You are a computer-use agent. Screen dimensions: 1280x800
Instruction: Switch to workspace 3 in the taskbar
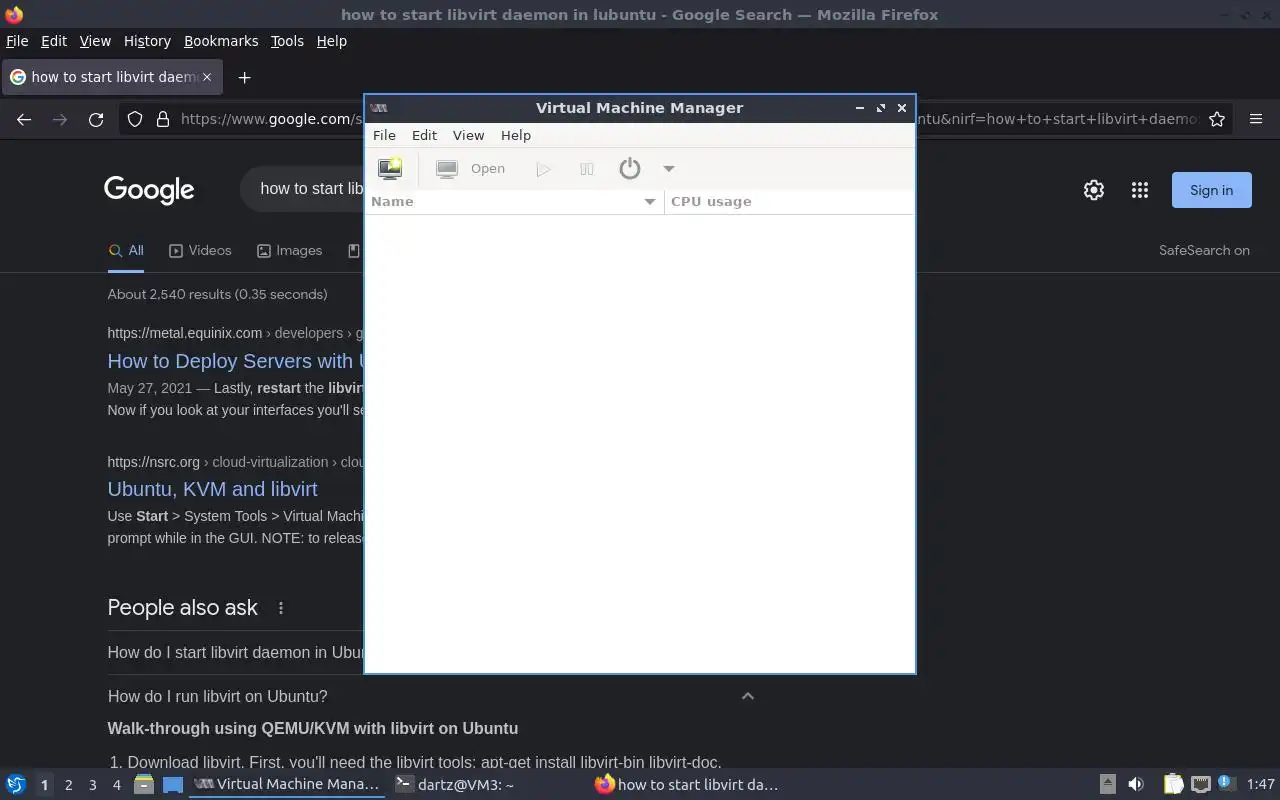click(x=92, y=785)
